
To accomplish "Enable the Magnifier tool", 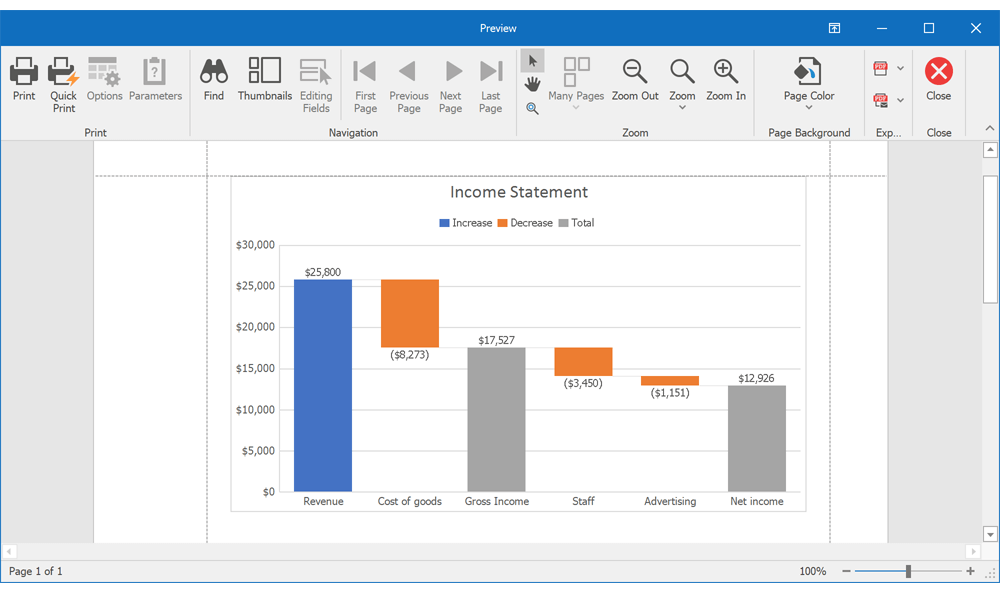I will point(532,108).
